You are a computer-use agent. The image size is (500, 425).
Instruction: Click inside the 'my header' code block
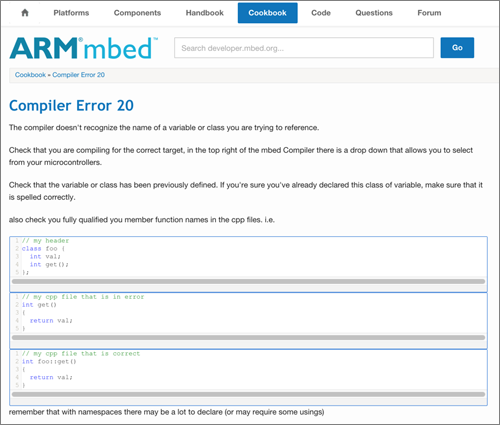point(248,256)
